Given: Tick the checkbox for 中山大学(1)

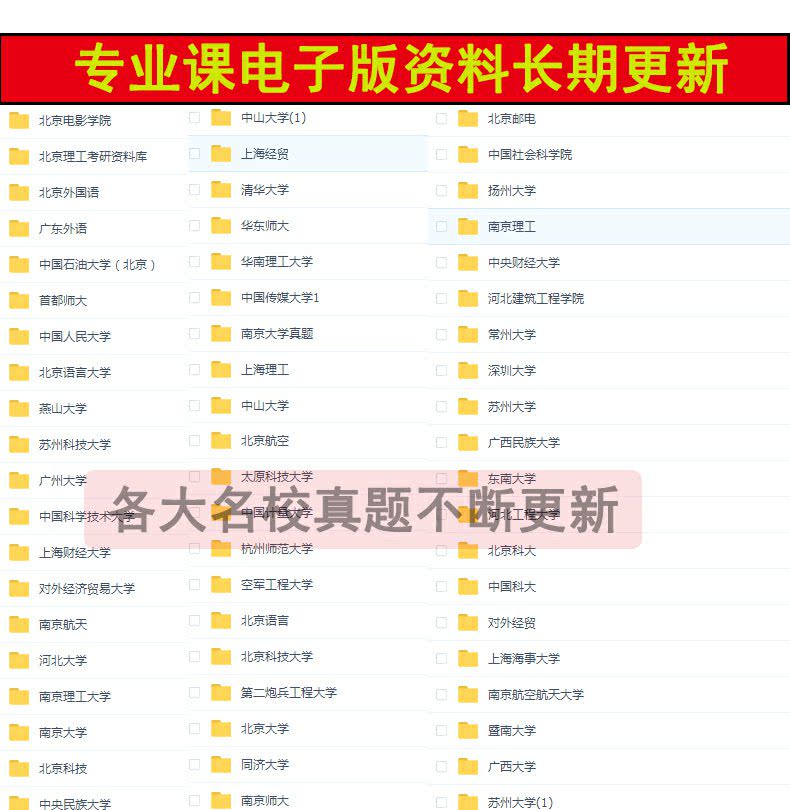Looking at the screenshot, I should [194, 118].
